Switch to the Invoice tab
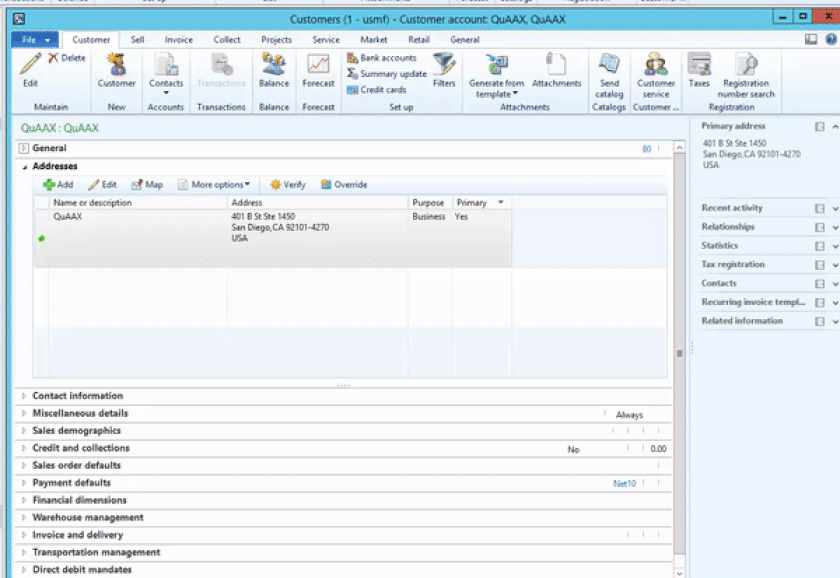The width and height of the screenshot is (840, 578). pos(178,40)
